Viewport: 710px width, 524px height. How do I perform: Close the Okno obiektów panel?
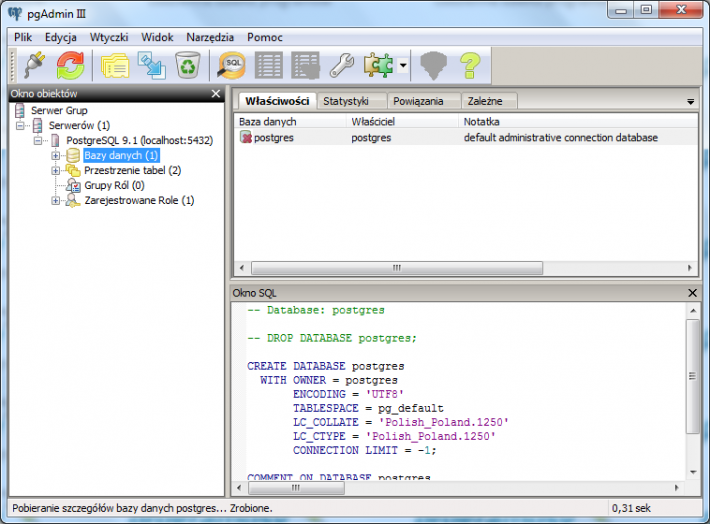click(x=216, y=94)
